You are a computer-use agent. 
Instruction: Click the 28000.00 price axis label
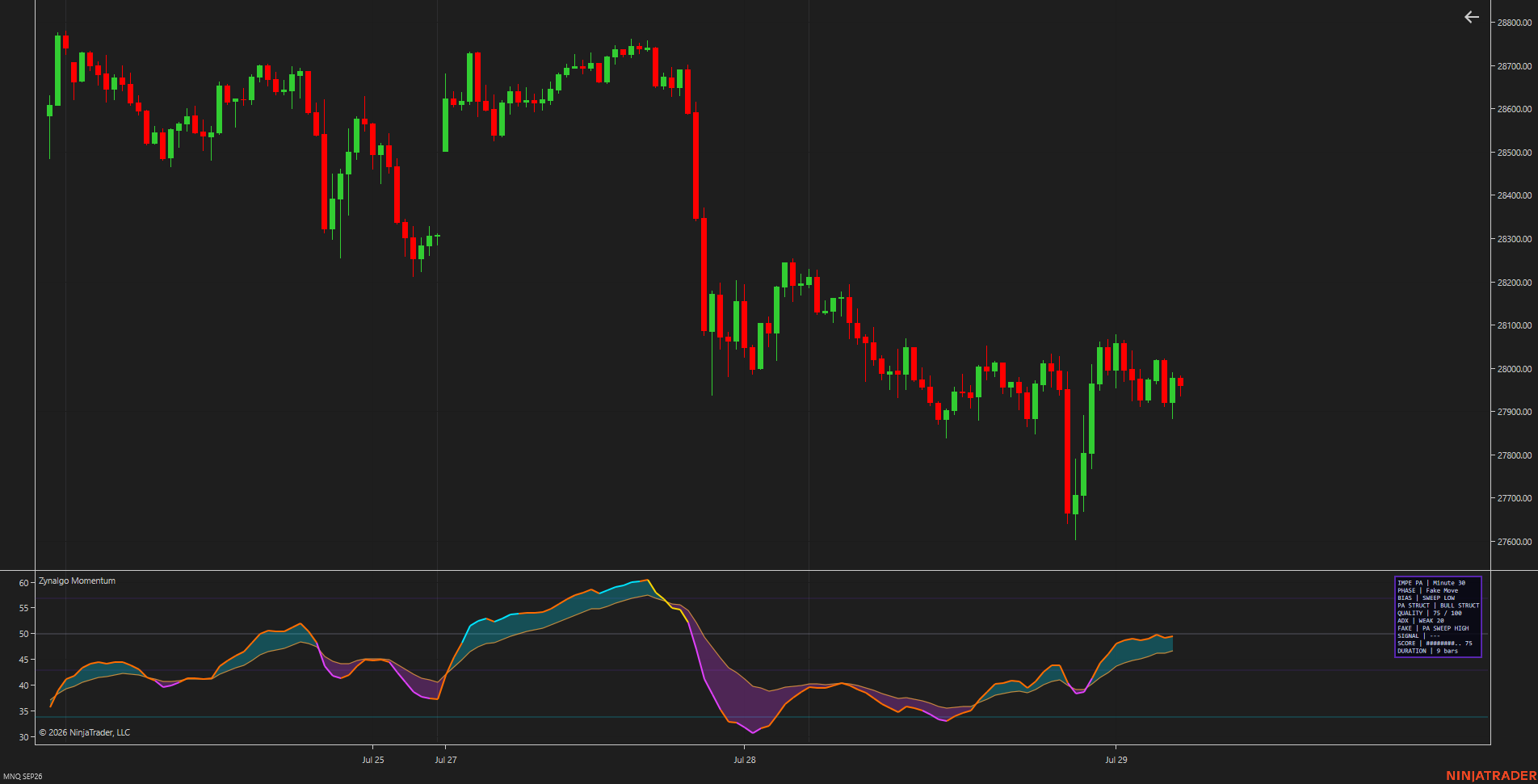pos(1515,369)
